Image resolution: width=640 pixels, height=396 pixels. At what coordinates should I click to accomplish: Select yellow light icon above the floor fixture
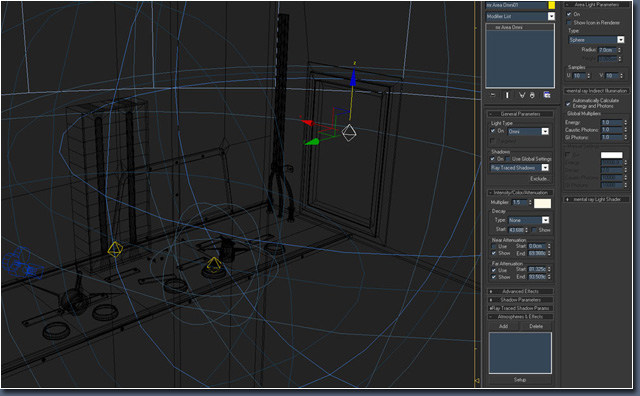(x=214, y=265)
